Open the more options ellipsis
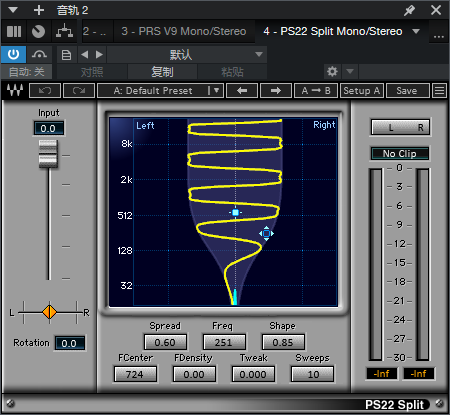Viewport: 450px width, 415px height. click(x=439, y=37)
